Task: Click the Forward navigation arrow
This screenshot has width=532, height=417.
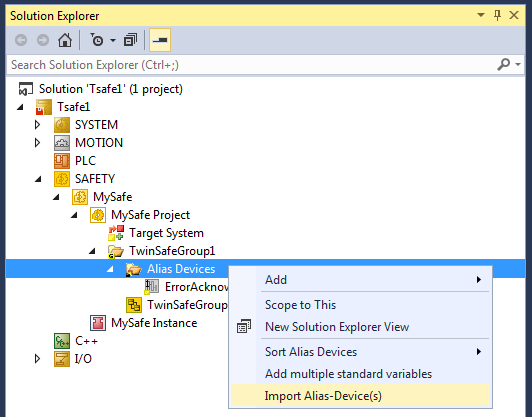Action: tap(43, 40)
